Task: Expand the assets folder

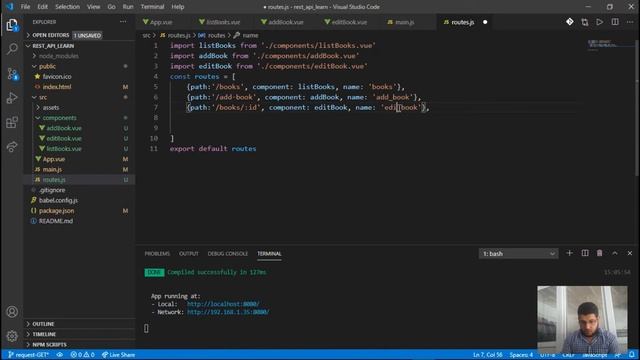Action: pos(51,107)
